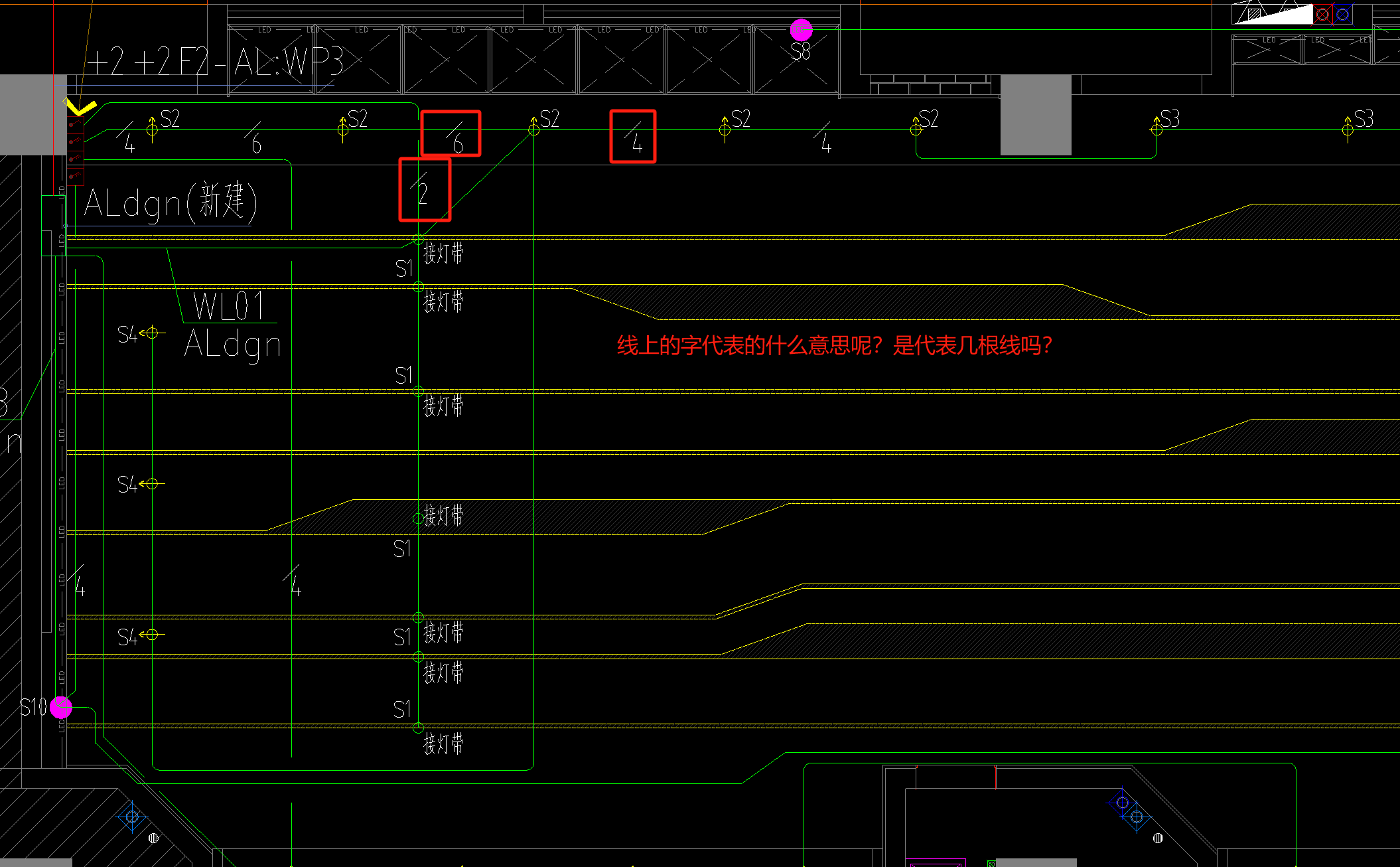Click the small hatched circle below the lower room's blue symbols
Screen dimensions: 1400x867
(1158, 838)
